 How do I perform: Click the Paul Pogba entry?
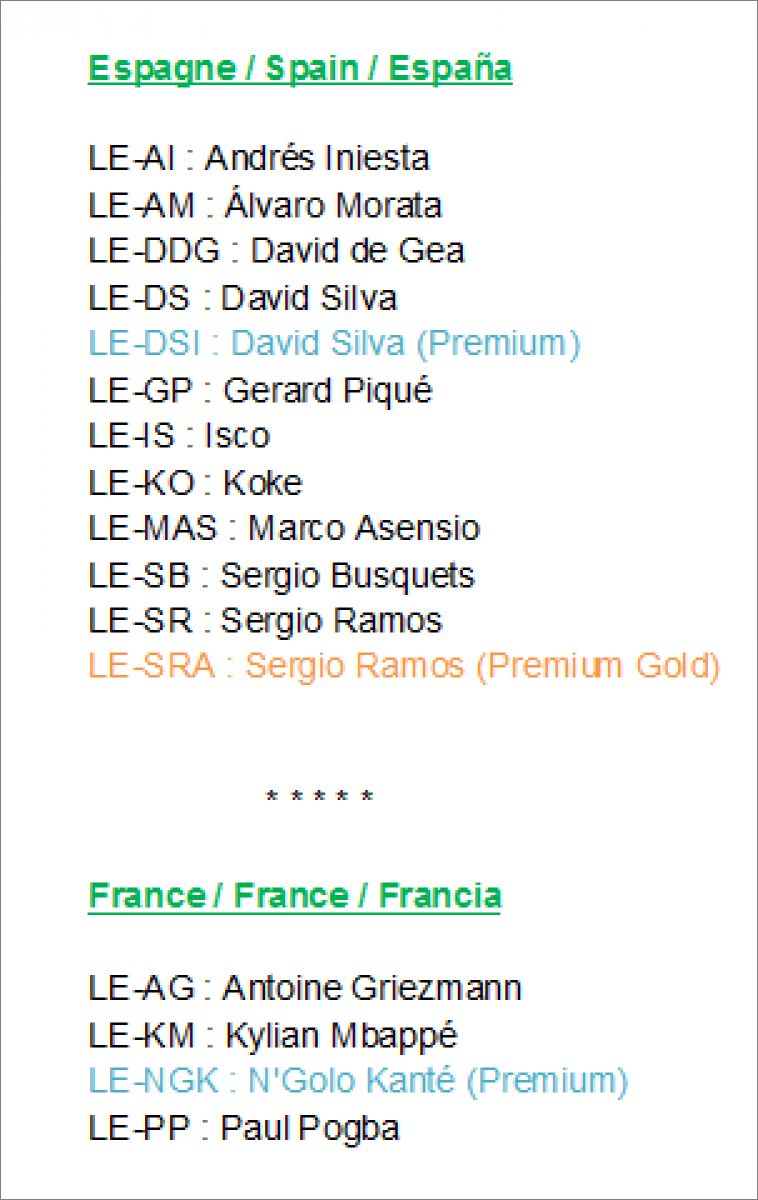click(x=244, y=1128)
